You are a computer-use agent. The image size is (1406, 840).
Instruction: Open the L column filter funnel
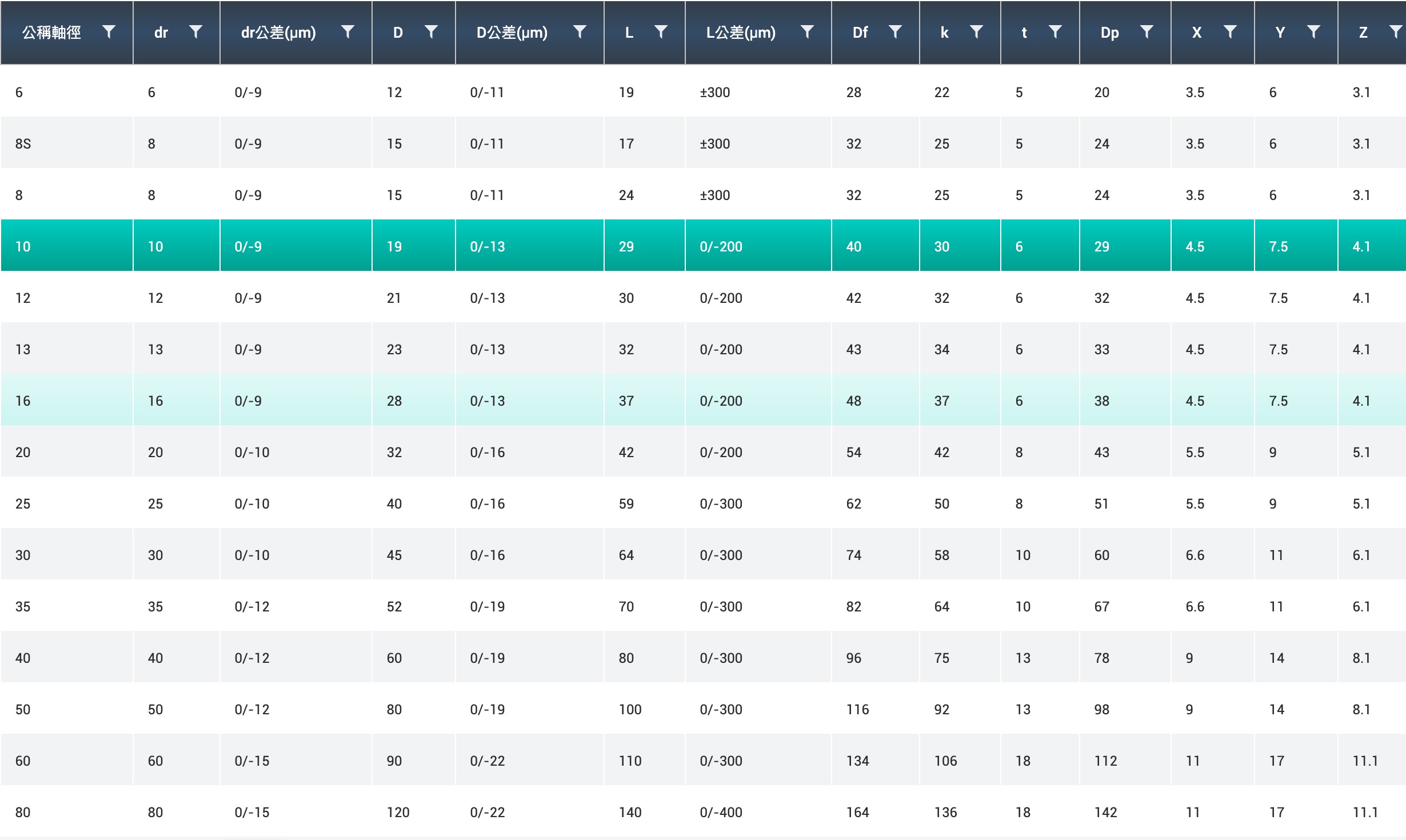[x=661, y=32]
